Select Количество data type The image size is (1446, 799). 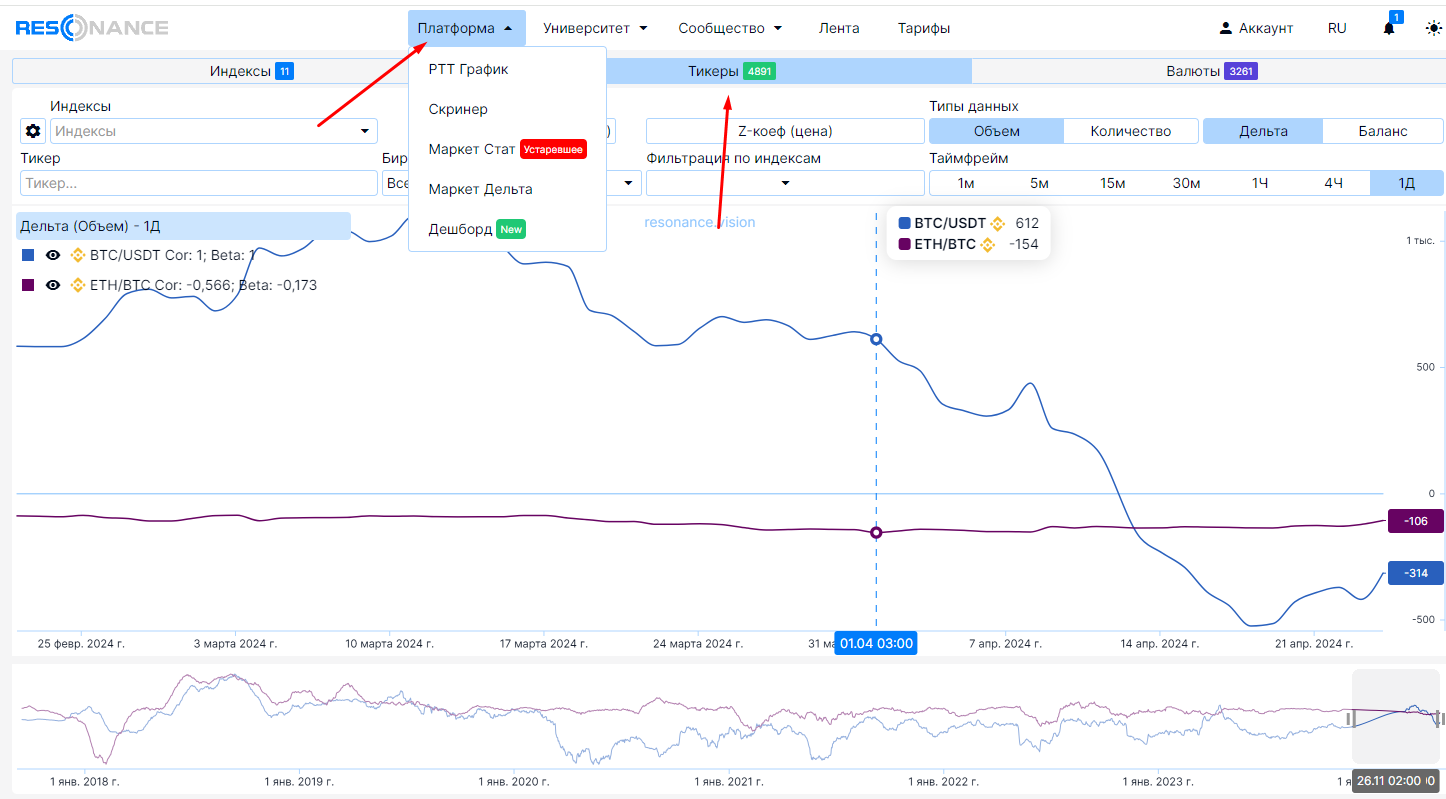click(x=1131, y=131)
